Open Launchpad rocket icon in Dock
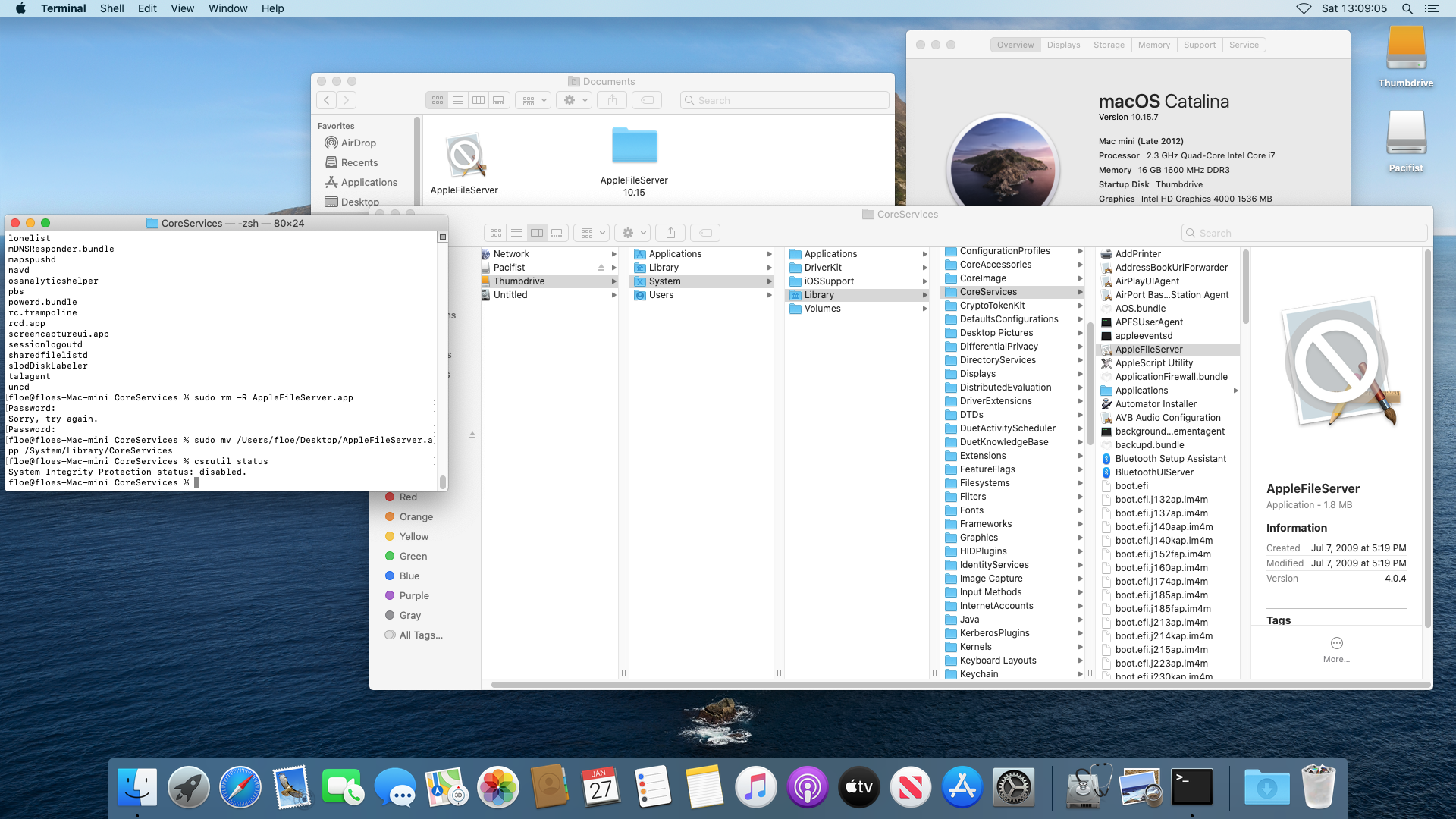 click(189, 786)
